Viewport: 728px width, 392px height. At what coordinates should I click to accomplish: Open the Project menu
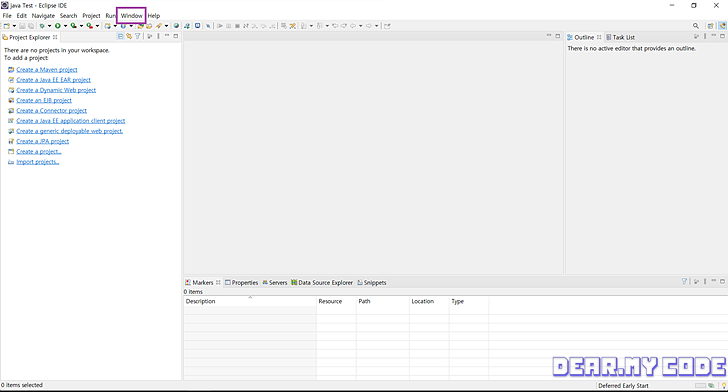91,16
